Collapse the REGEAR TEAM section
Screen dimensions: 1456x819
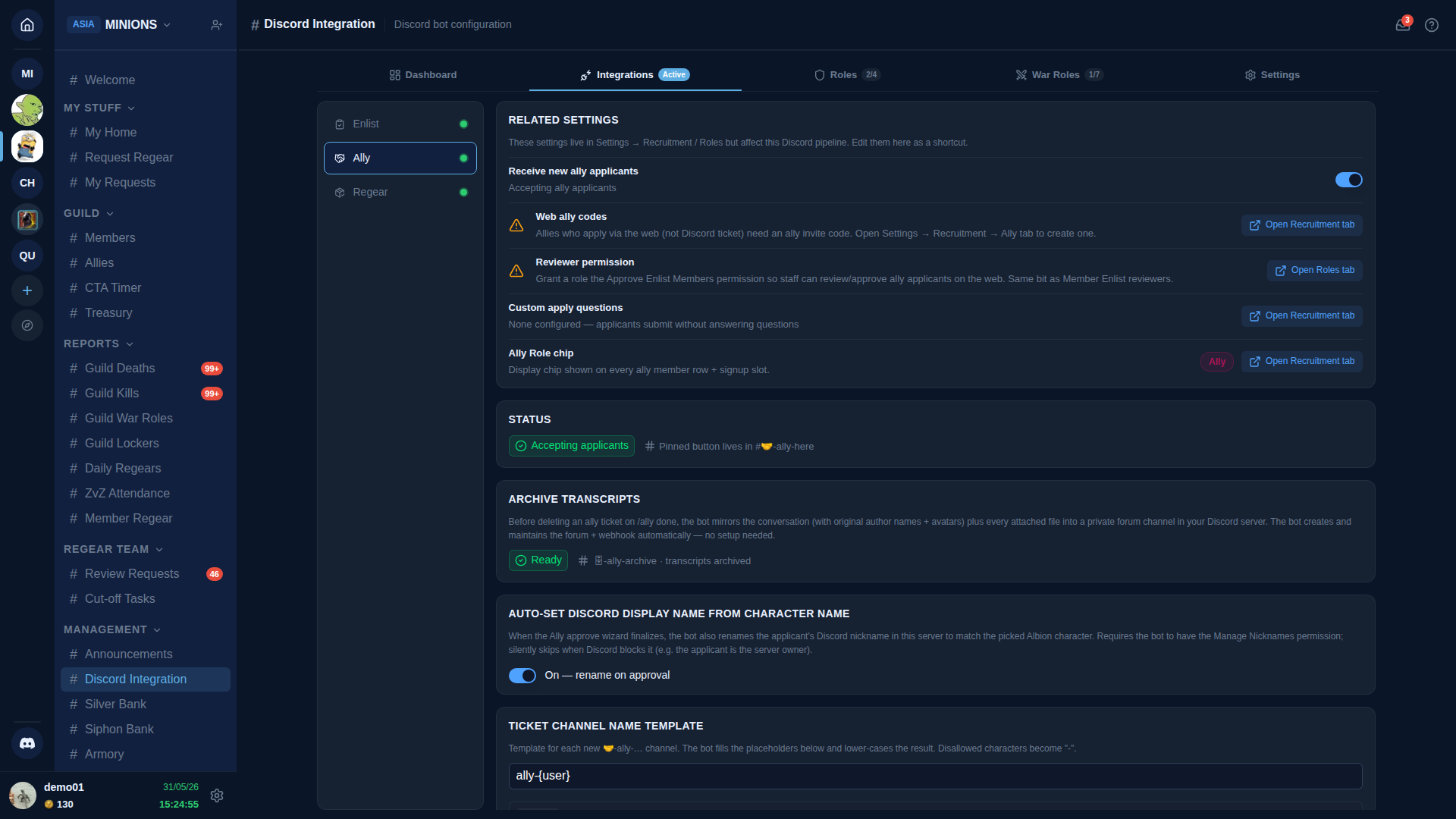[x=114, y=549]
